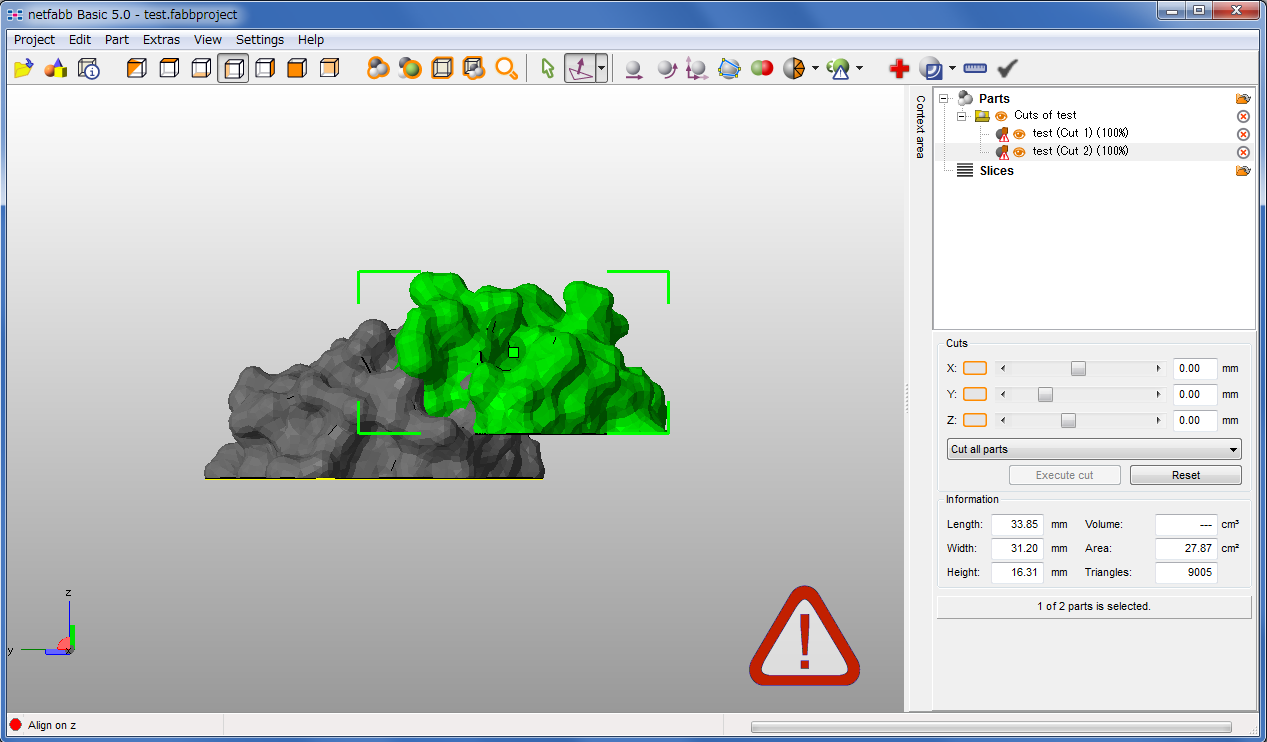Viewport: 1267px width, 742px height.
Task: Activate the green arrow selection tool
Action: click(x=547, y=68)
